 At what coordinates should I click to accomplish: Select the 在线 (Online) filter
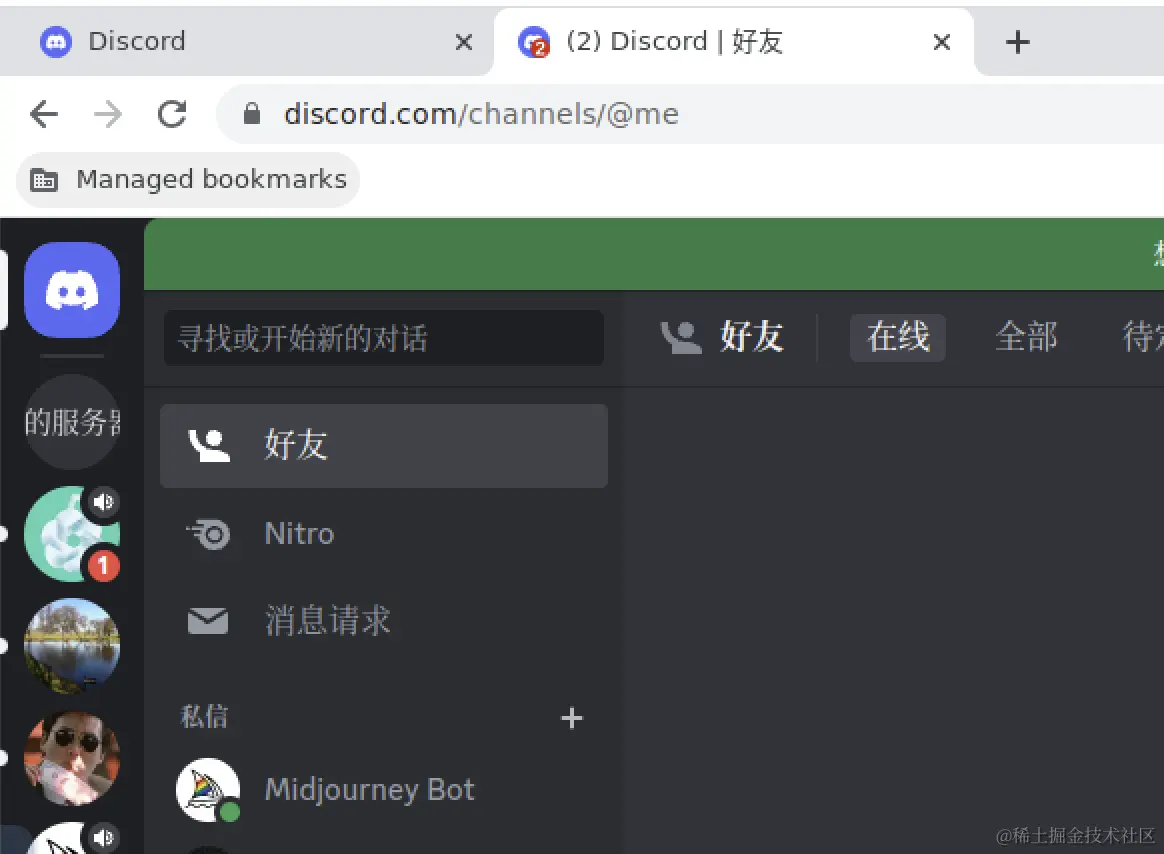pos(897,338)
